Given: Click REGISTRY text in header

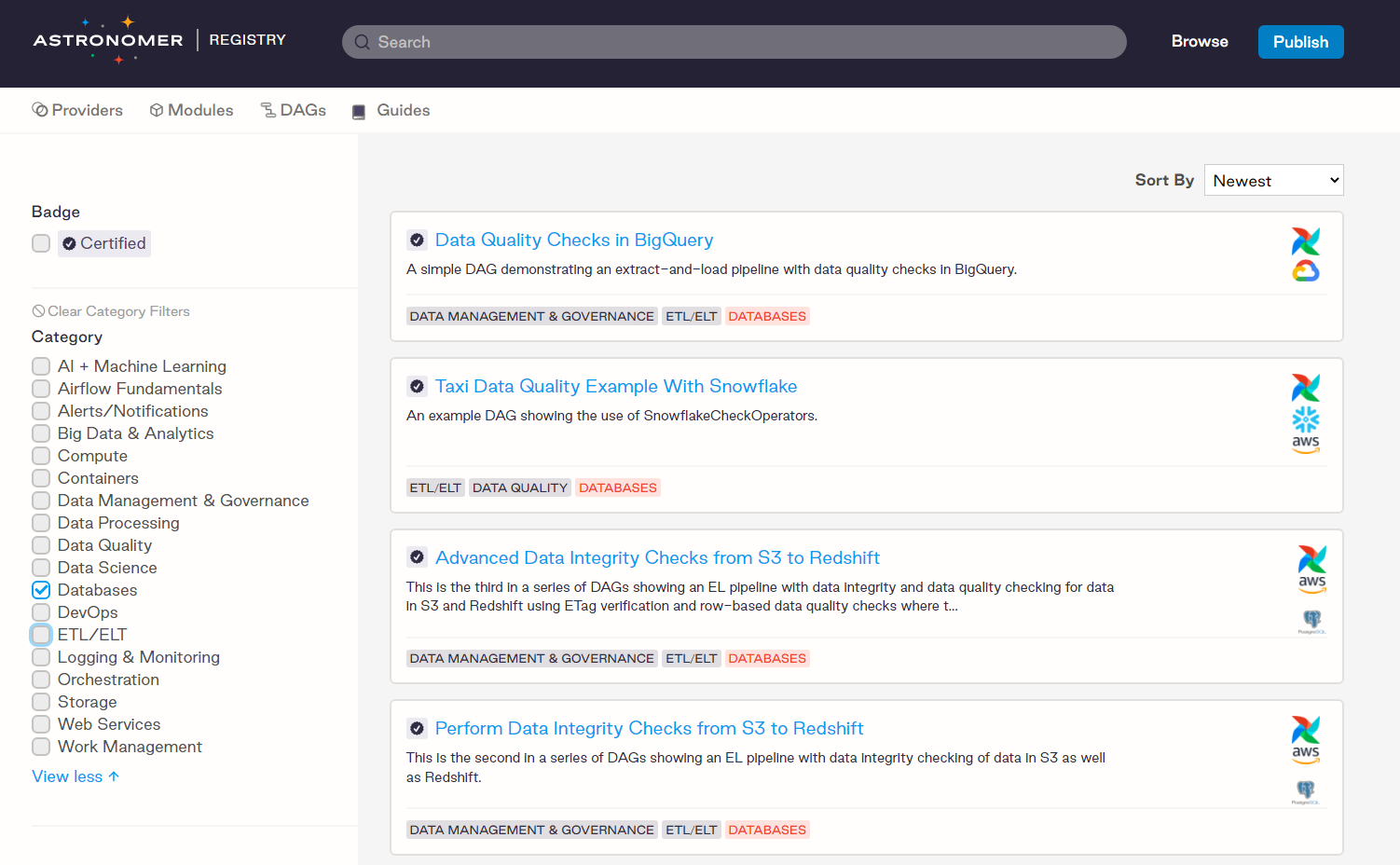Looking at the screenshot, I should [247, 40].
